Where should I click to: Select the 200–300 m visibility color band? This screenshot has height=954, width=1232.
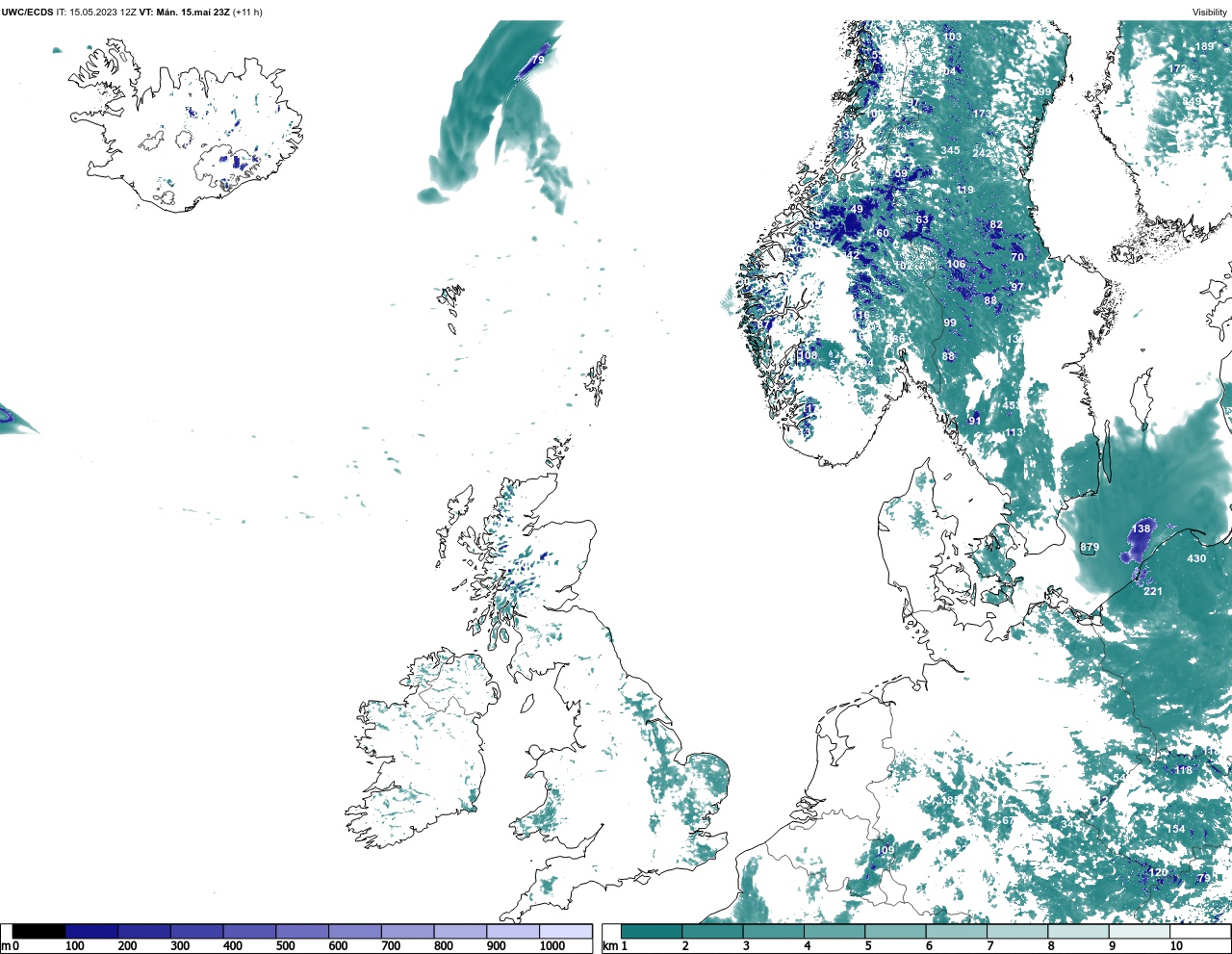144,931
